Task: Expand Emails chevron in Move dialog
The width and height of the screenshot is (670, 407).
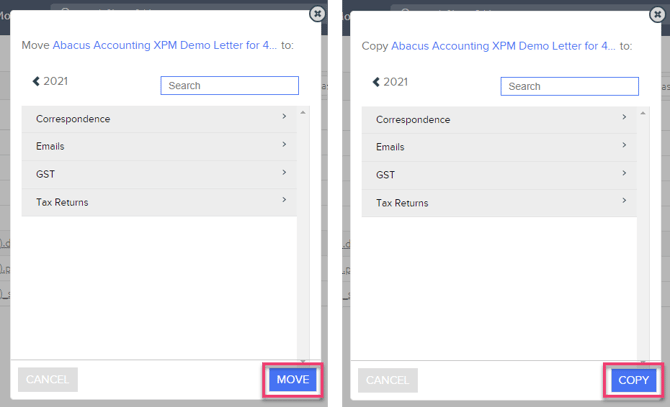Action: (284, 144)
